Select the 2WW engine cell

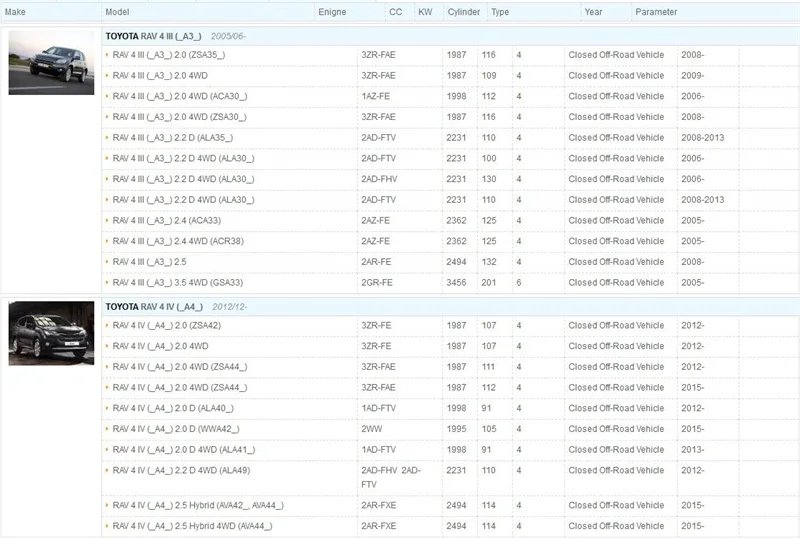pos(371,429)
